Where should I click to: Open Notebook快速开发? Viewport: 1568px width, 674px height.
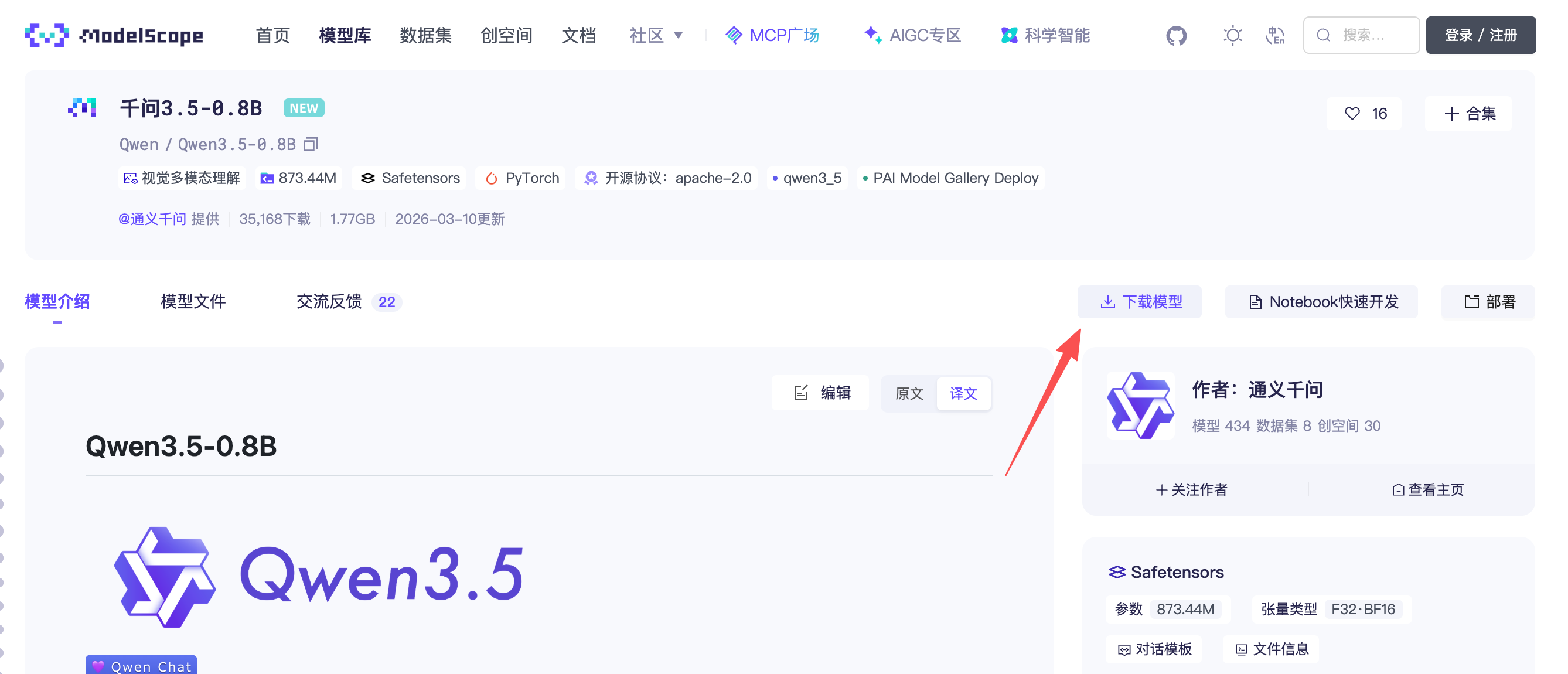click(1321, 302)
